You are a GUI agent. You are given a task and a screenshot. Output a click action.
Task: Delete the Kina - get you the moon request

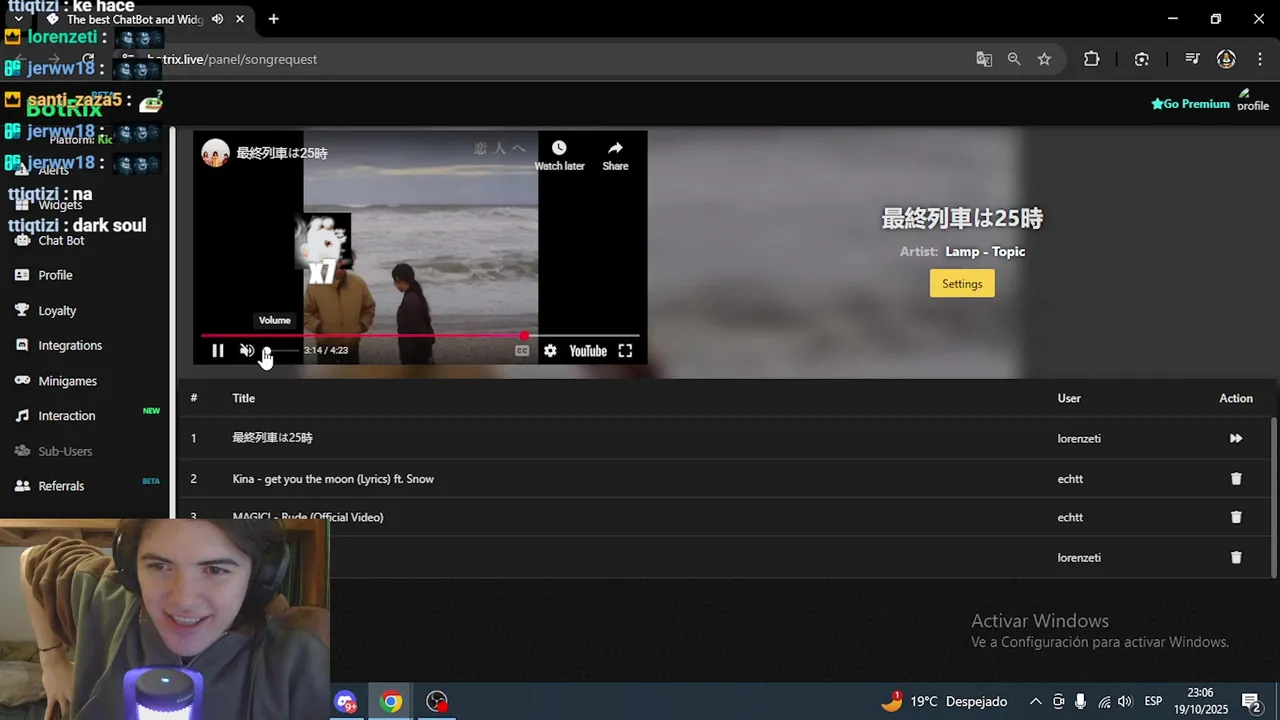pyautogui.click(x=1236, y=479)
